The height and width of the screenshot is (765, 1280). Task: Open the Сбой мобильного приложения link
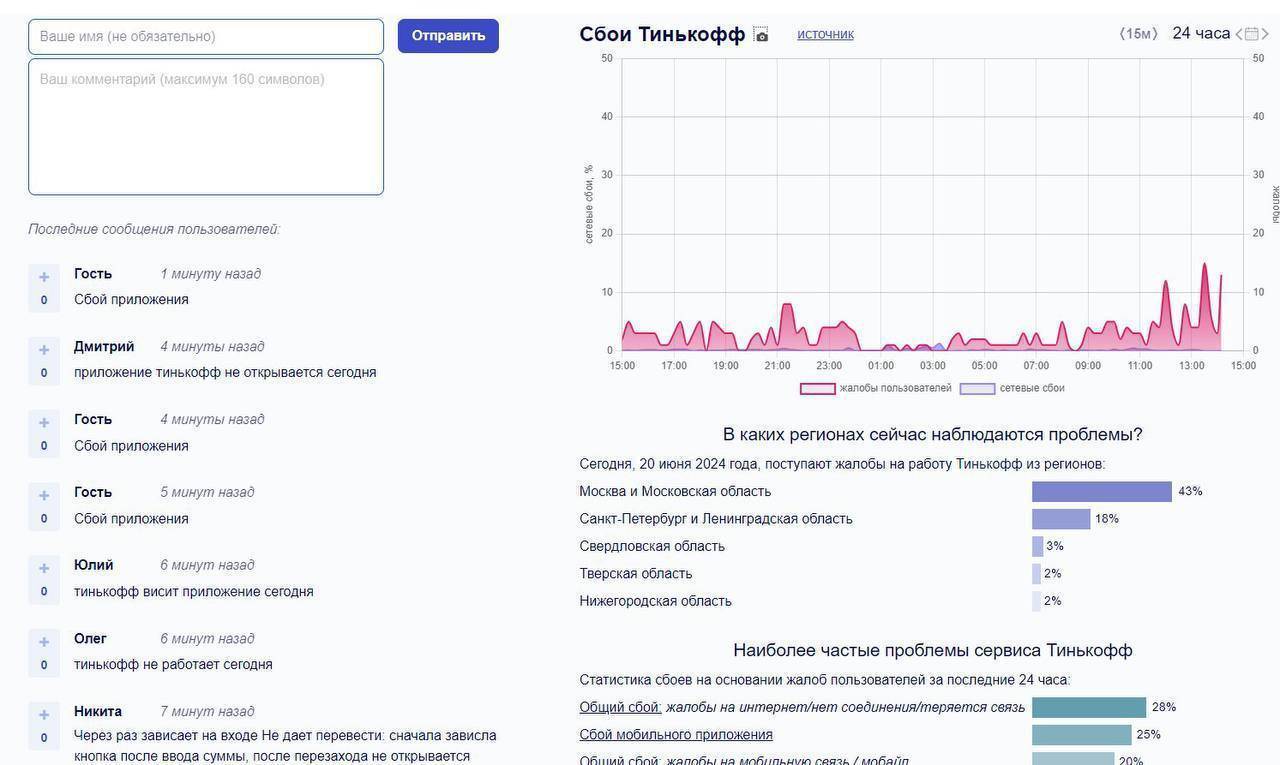coord(676,735)
